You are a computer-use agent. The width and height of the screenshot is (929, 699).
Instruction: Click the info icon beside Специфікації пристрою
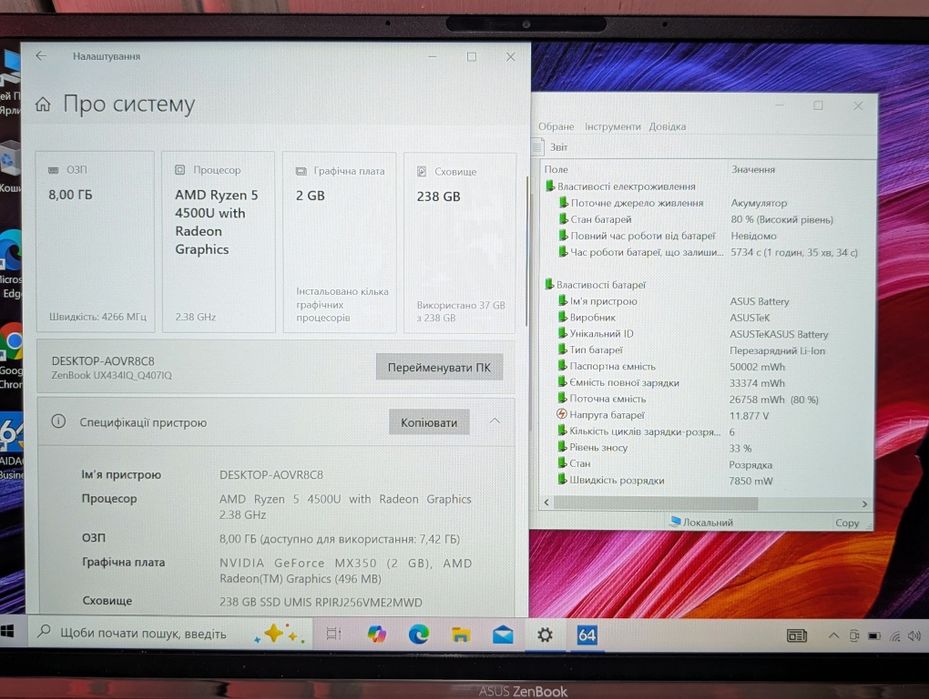(x=58, y=422)
